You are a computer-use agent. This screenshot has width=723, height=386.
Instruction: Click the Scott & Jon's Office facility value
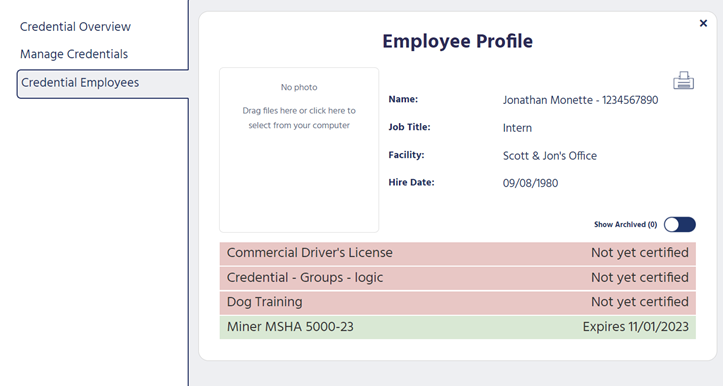550,156
